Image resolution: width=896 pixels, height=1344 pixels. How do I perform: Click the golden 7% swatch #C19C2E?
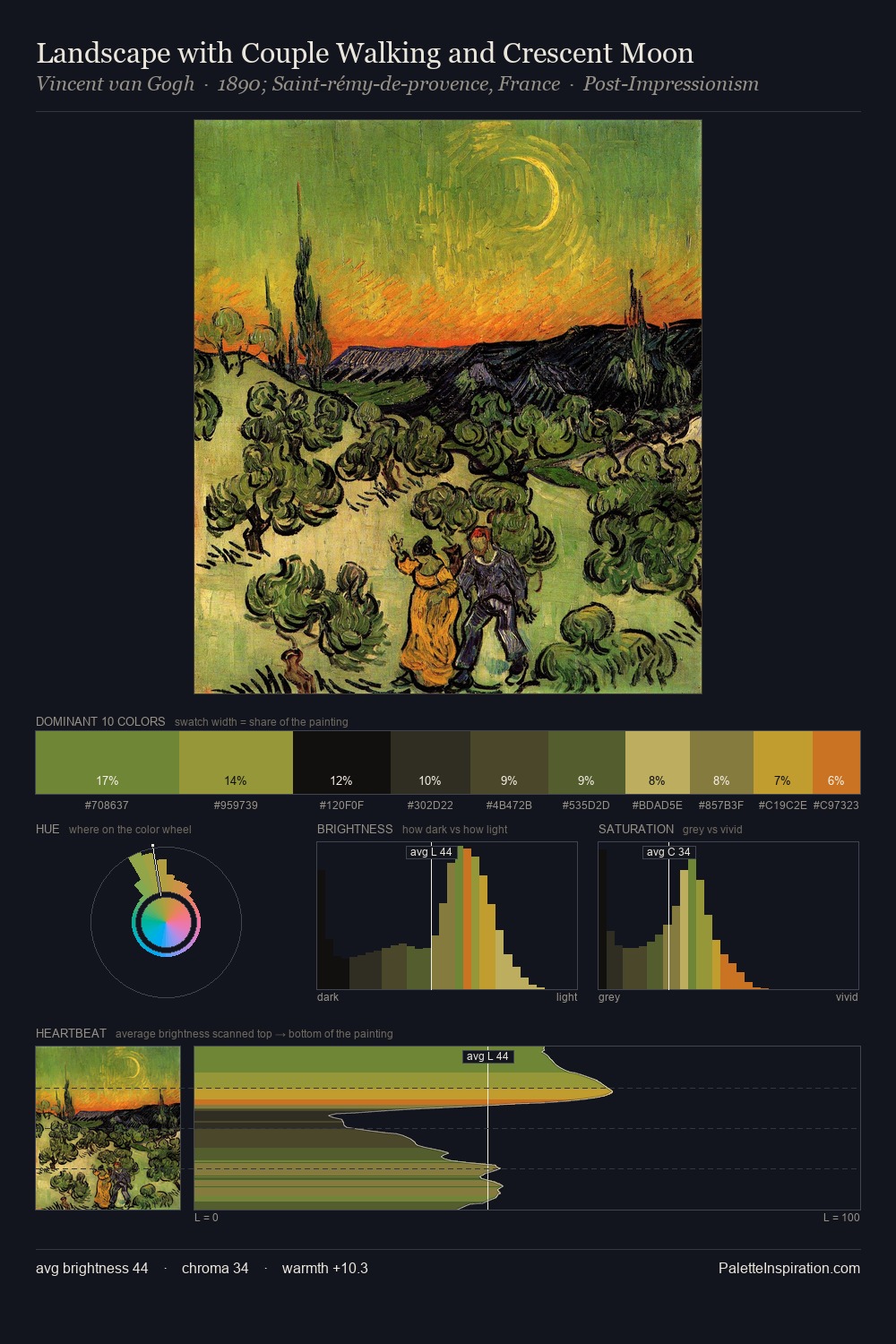(782, 762)
